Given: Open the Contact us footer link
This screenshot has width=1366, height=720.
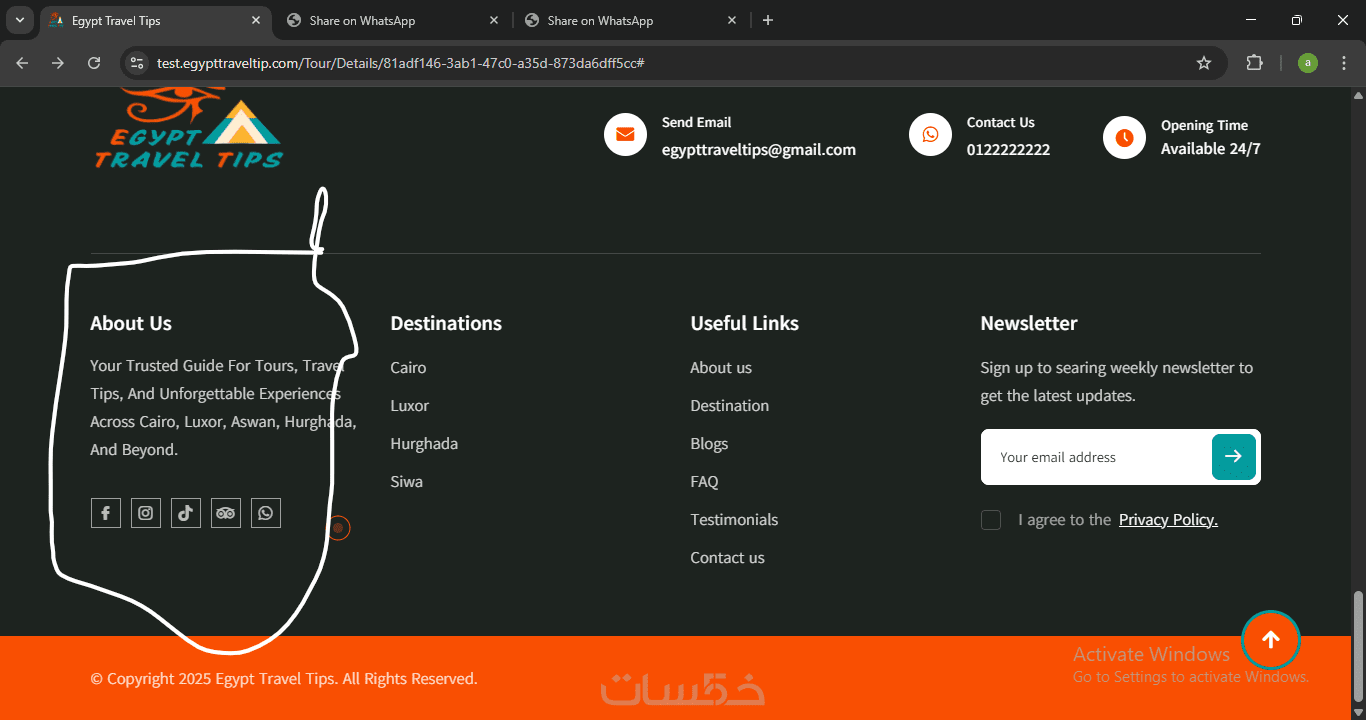Looking at the screenshot, I should (727, 558).
